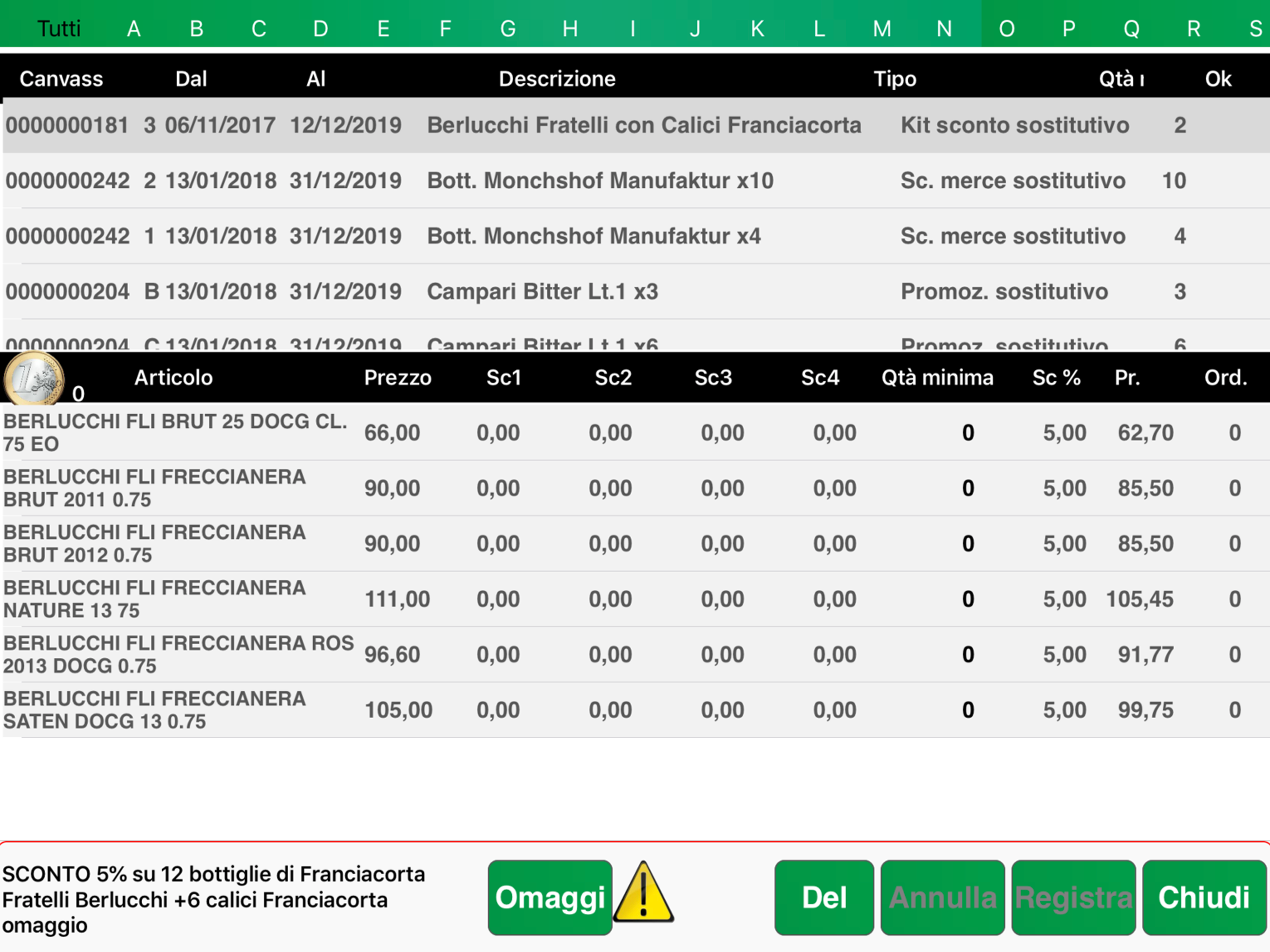Filter by letter E
This screenshot has width=1270, height=952.
coord(384,28)
